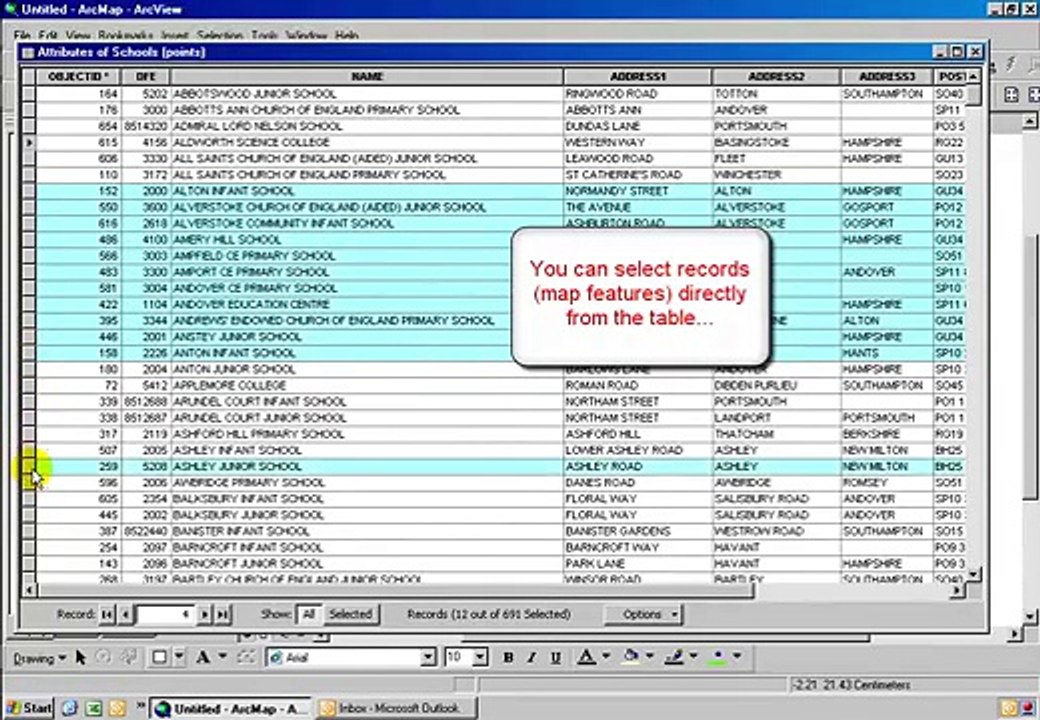Expand the rectangle tool shape dropdown arrow
1040x720 pixels.
[x=179, y=657]
